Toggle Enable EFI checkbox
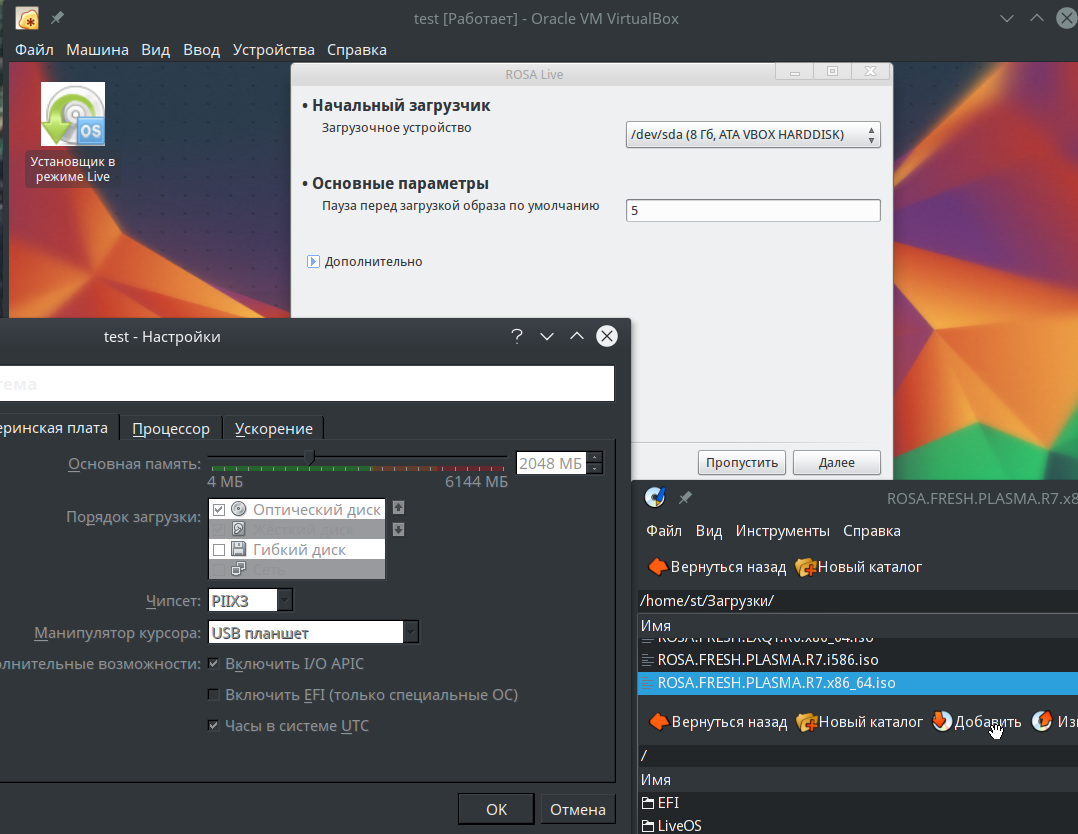Image resolution: width=1078 pixels, height=834 pixels. 213,694
